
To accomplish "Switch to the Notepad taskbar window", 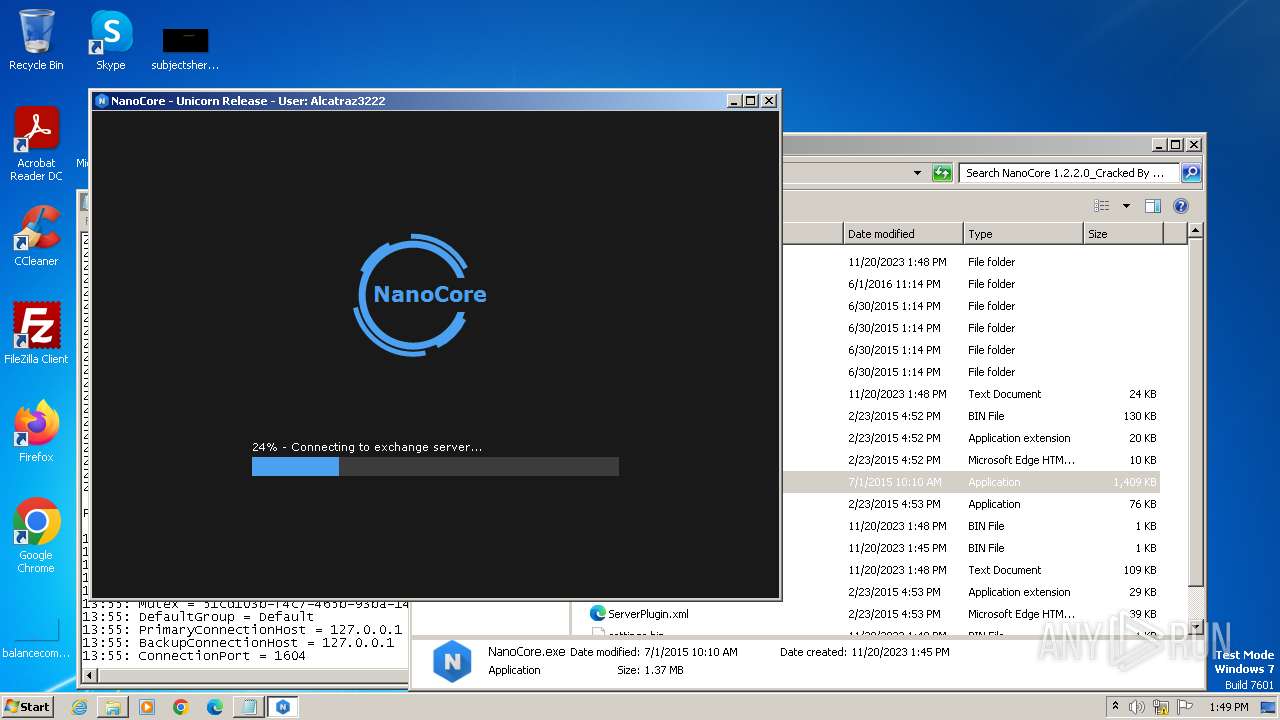I will pos(249,707).
